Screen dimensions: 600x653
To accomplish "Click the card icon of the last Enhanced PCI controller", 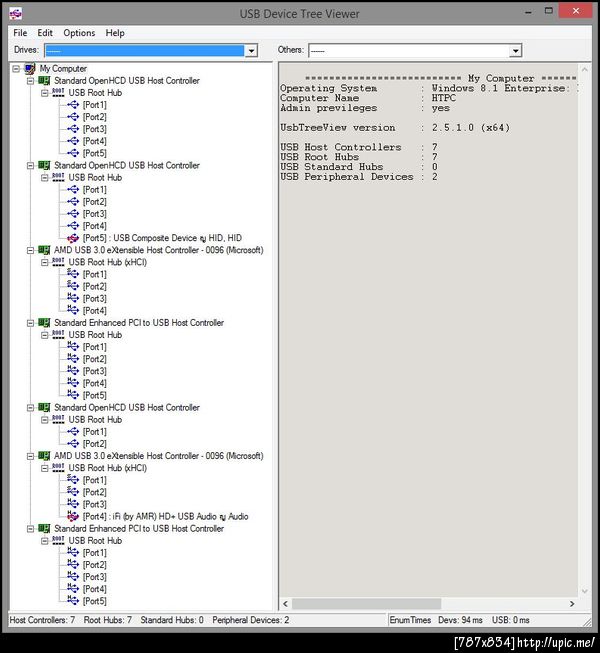I will [x=44, y=528].
